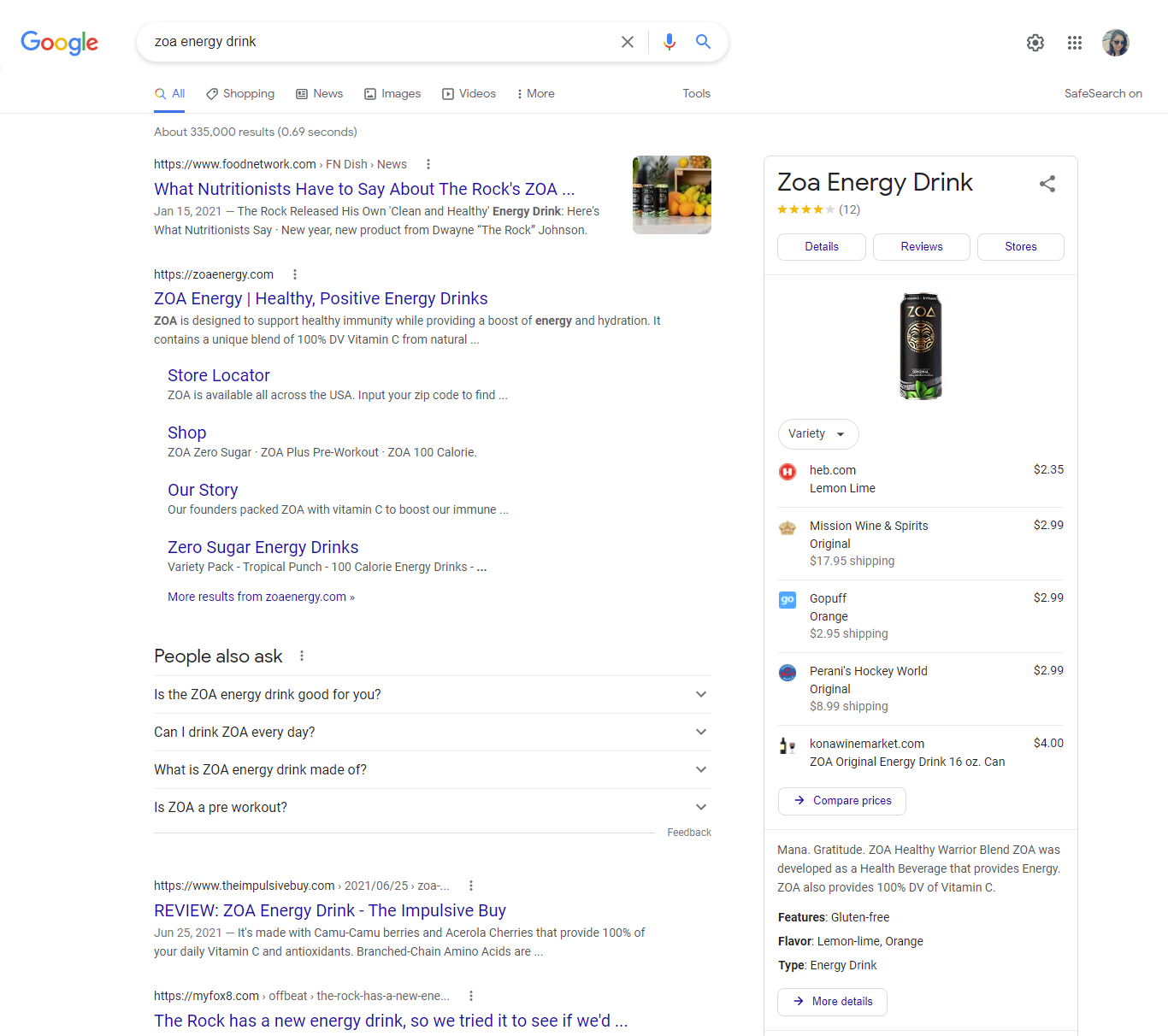Switch to the Videos tab

(x=469, y=93)
